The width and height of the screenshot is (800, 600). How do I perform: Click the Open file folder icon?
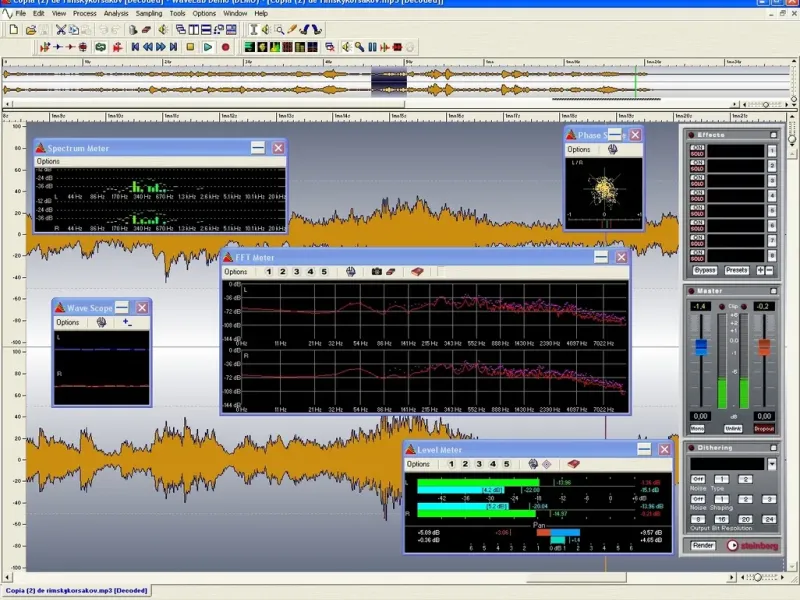(x=31, y=30)
